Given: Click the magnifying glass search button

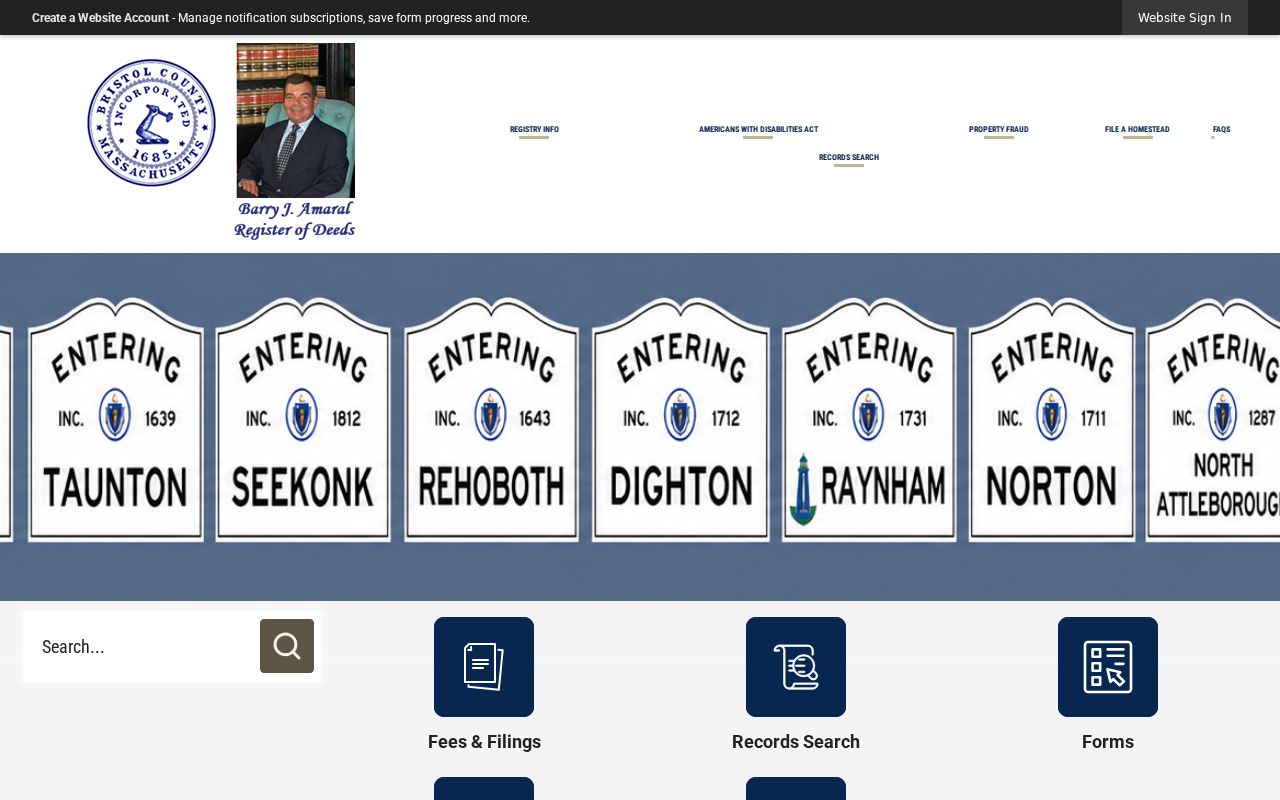Looking at the screenshot, I should click(287, 646).
